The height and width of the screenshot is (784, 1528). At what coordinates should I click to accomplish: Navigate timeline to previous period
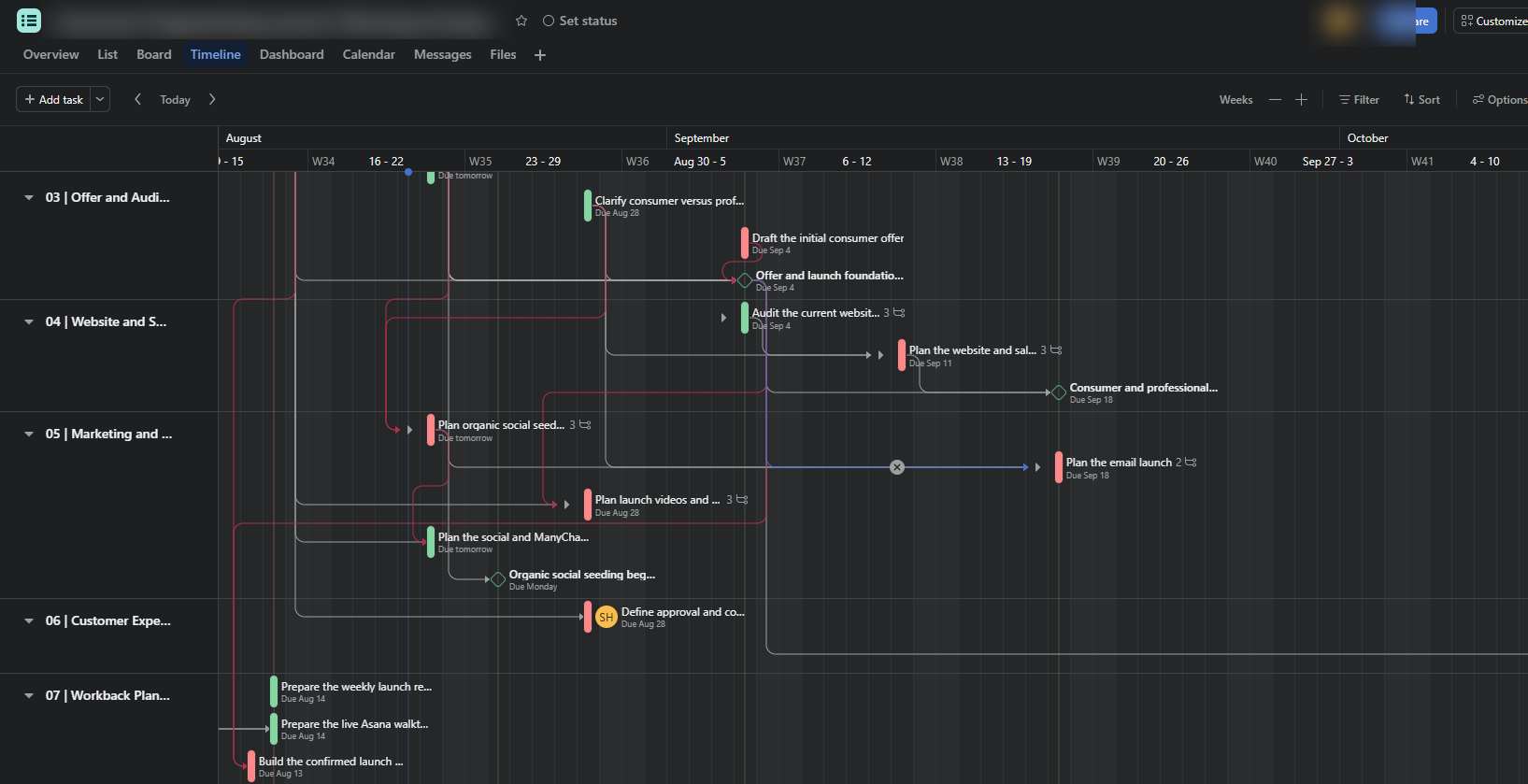137,99
